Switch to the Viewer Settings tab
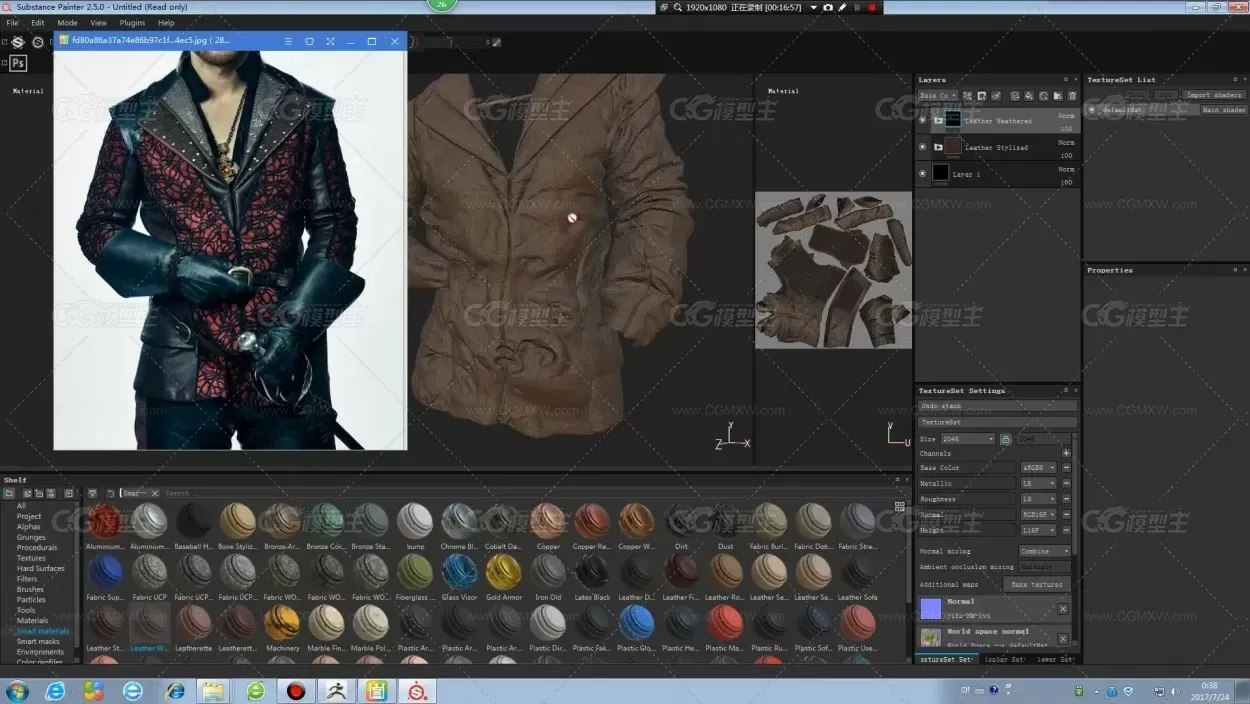 click(x=1054, y=659)
